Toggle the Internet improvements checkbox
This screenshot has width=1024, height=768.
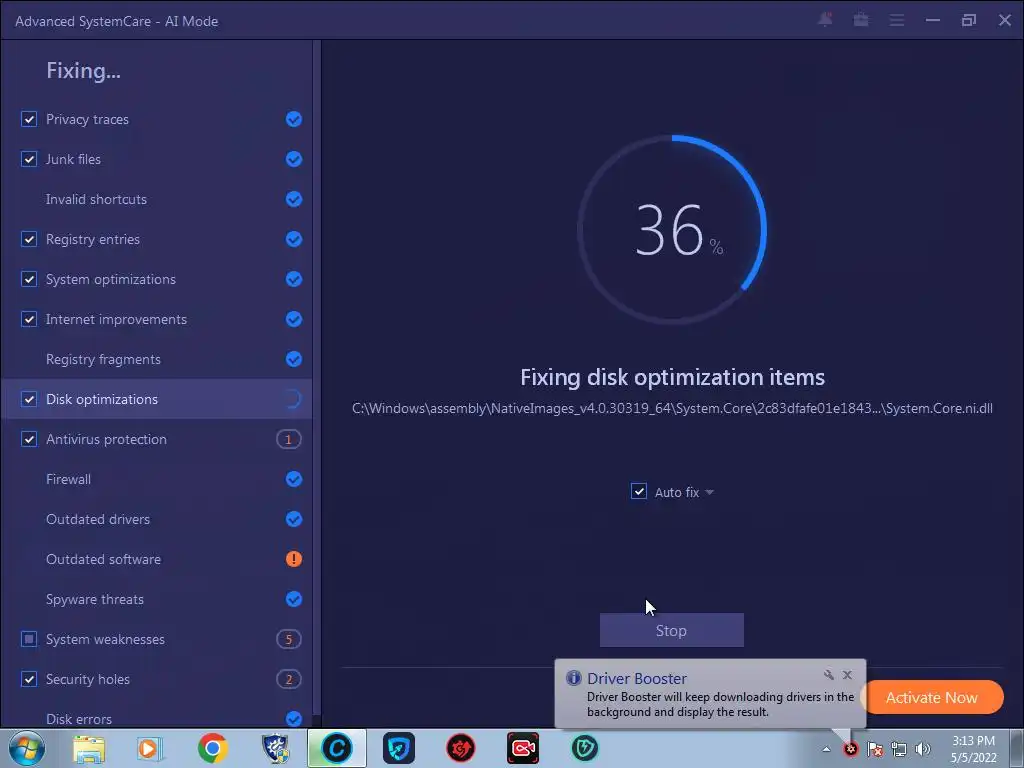pyautogui.click(x=29, y=319)
